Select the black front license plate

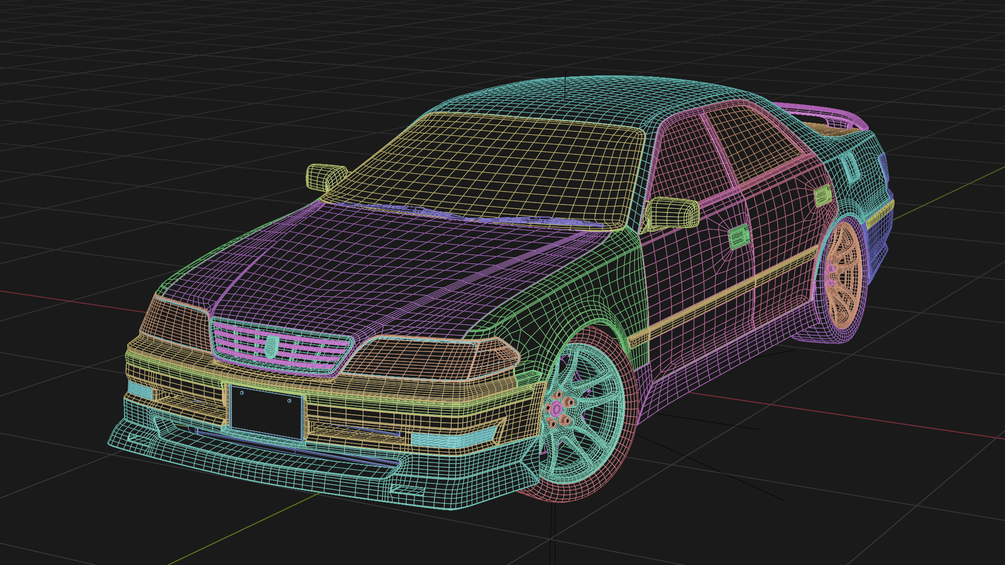pyautogui.click(x=266, y=412)
